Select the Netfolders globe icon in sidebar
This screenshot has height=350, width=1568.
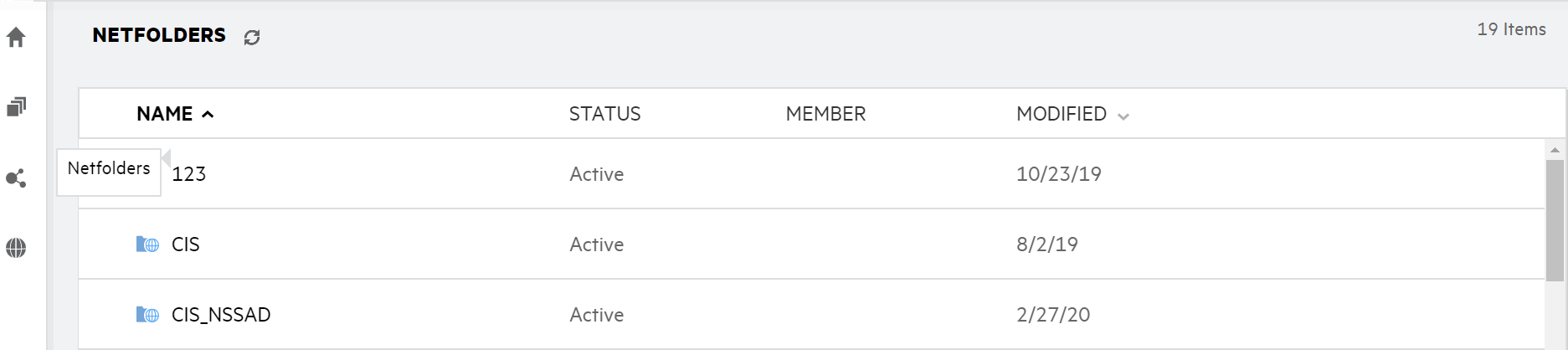click(x=16, y=248)
